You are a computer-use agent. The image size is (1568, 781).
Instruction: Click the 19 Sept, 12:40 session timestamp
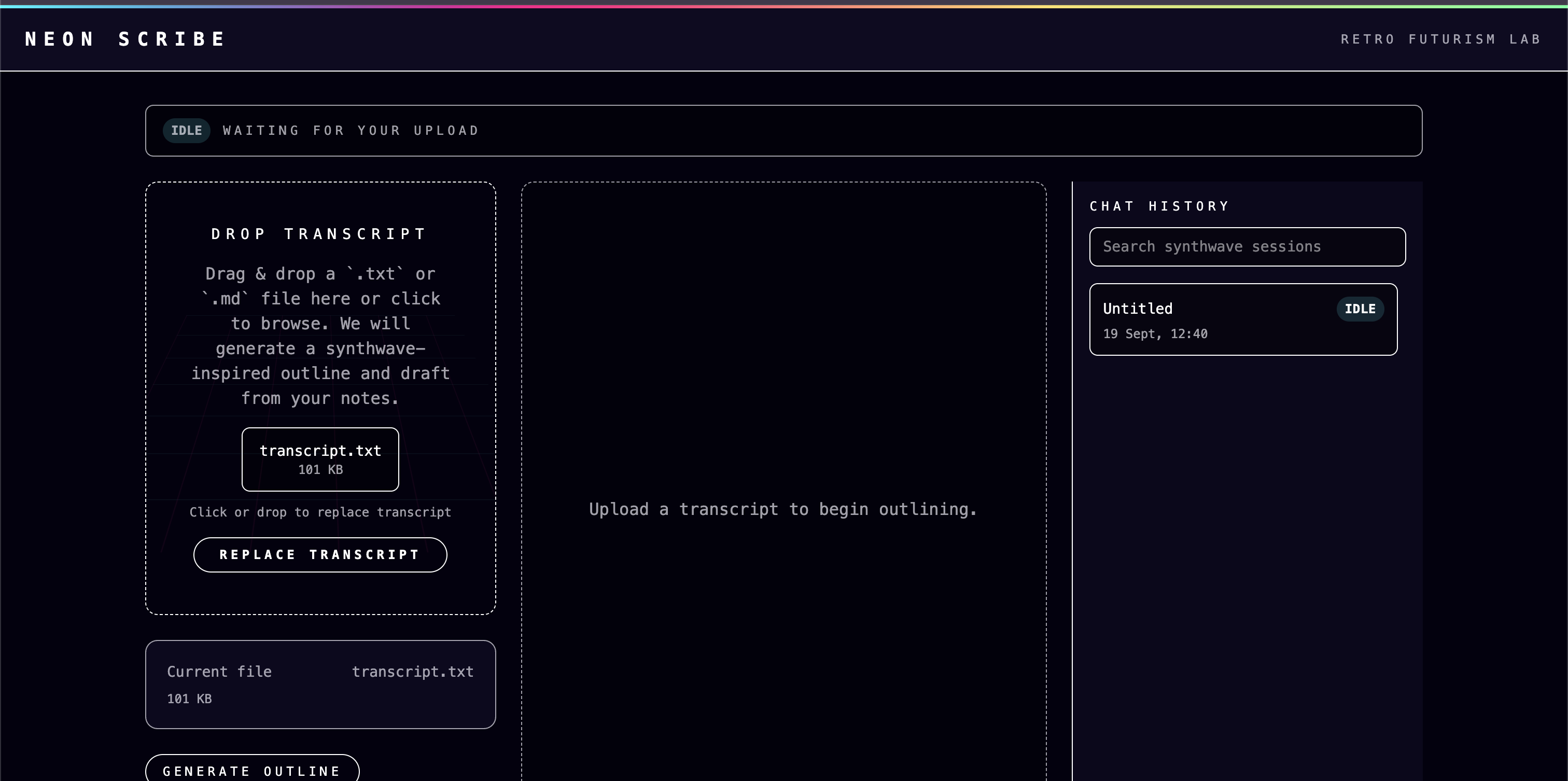(1155, 334)
